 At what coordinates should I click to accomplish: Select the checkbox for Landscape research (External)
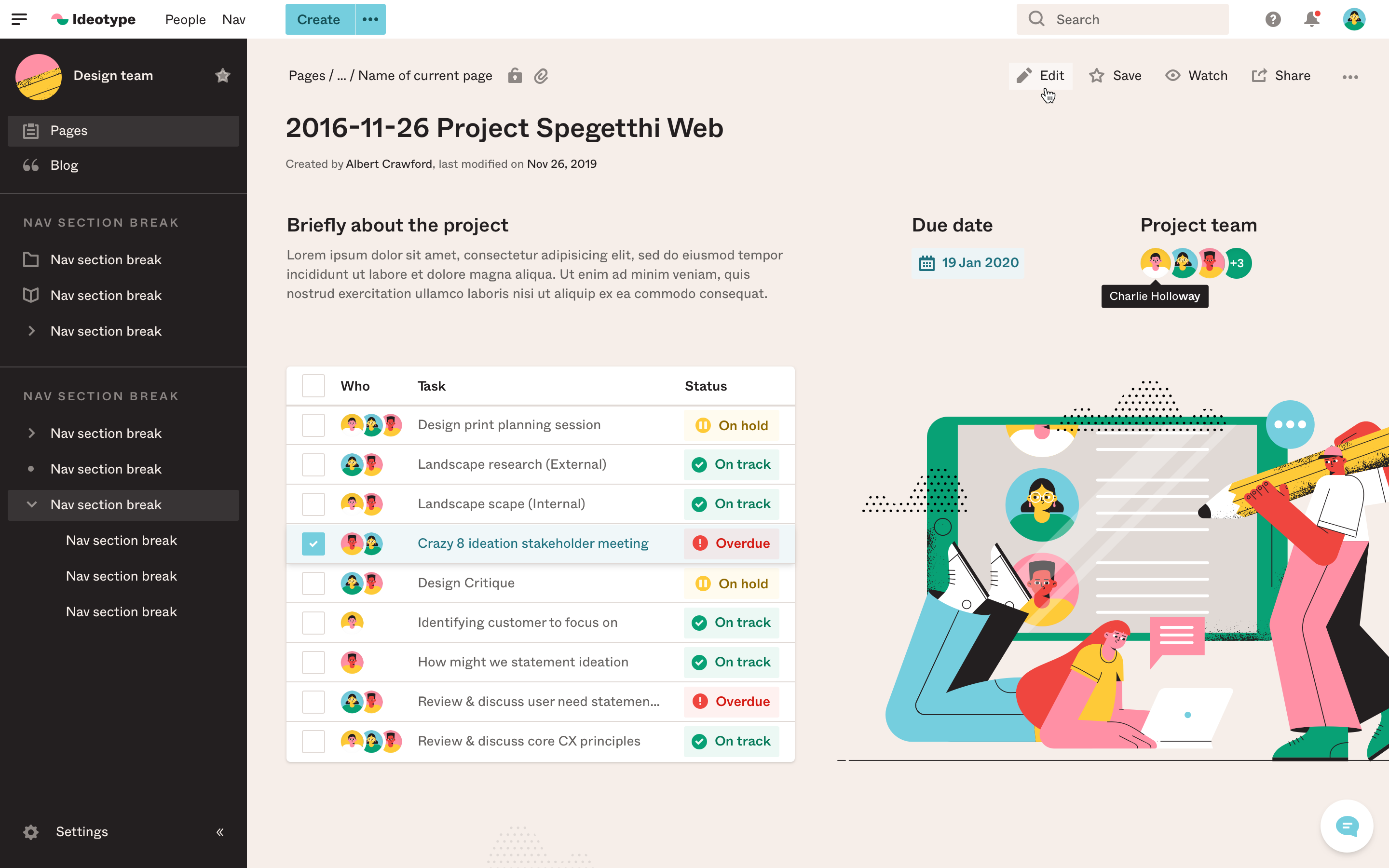[313, 464]
